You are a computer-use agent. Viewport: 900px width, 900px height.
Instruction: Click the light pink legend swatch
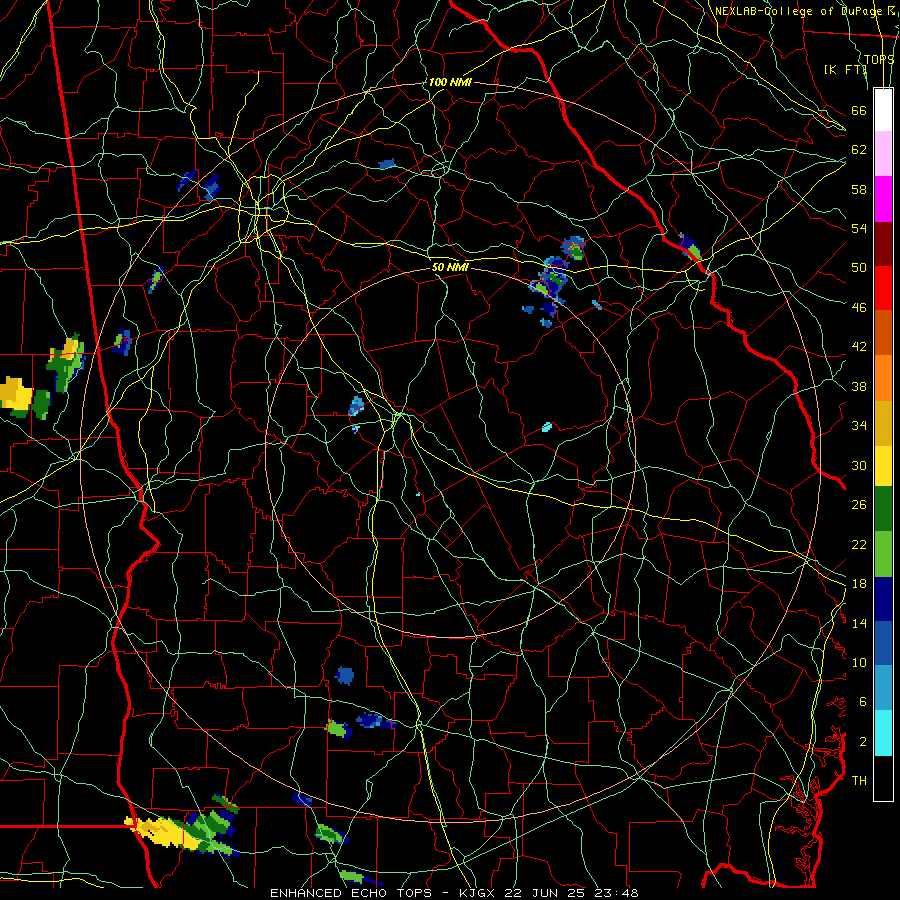click(883, 154)
